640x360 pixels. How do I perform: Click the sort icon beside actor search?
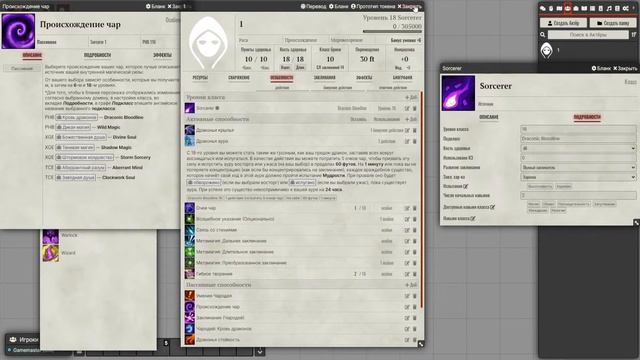click(634, 35)
